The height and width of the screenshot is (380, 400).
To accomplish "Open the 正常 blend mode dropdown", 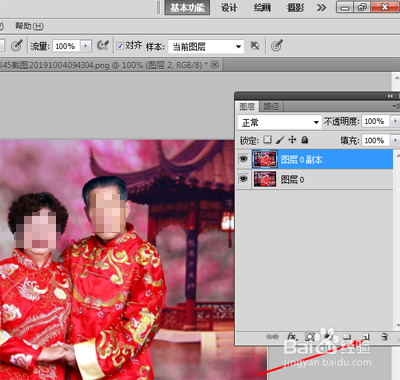I will coord(279,122).
